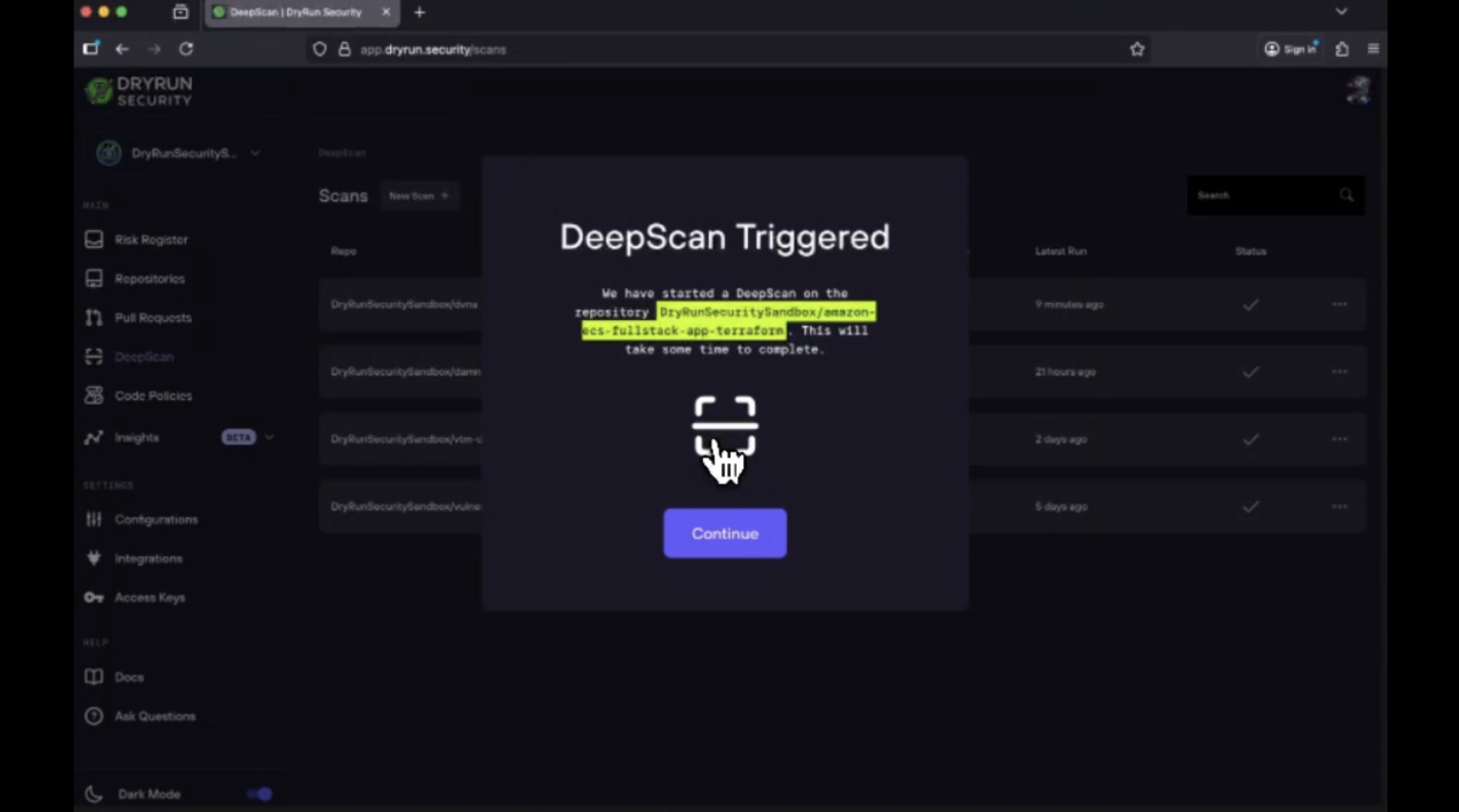Select DeepScan in the sidebar
Screen dimensions: 1459x812
pos(144,356)
